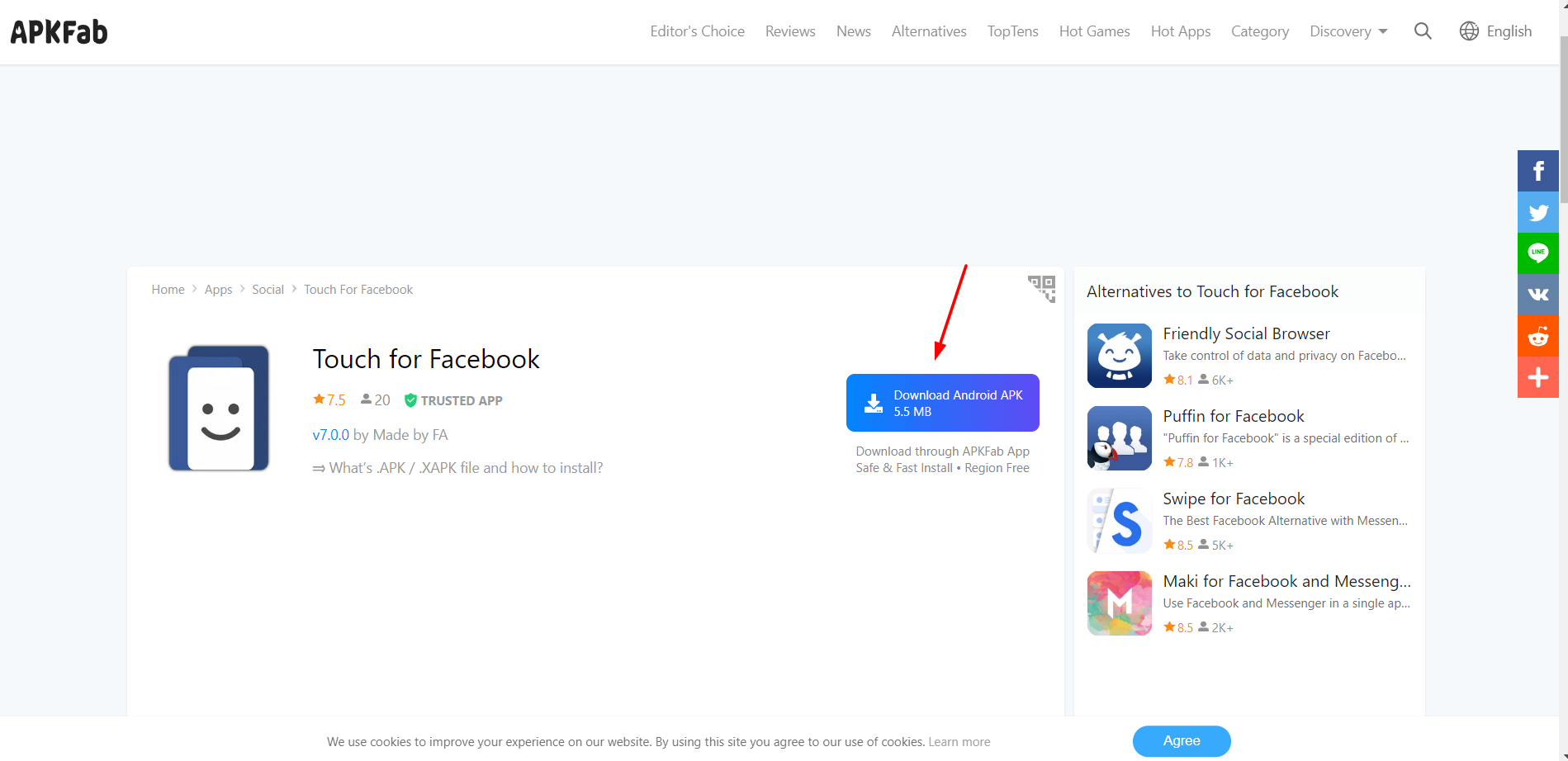Open the English language selector

pyautogui.click(x=1495, y=31)
